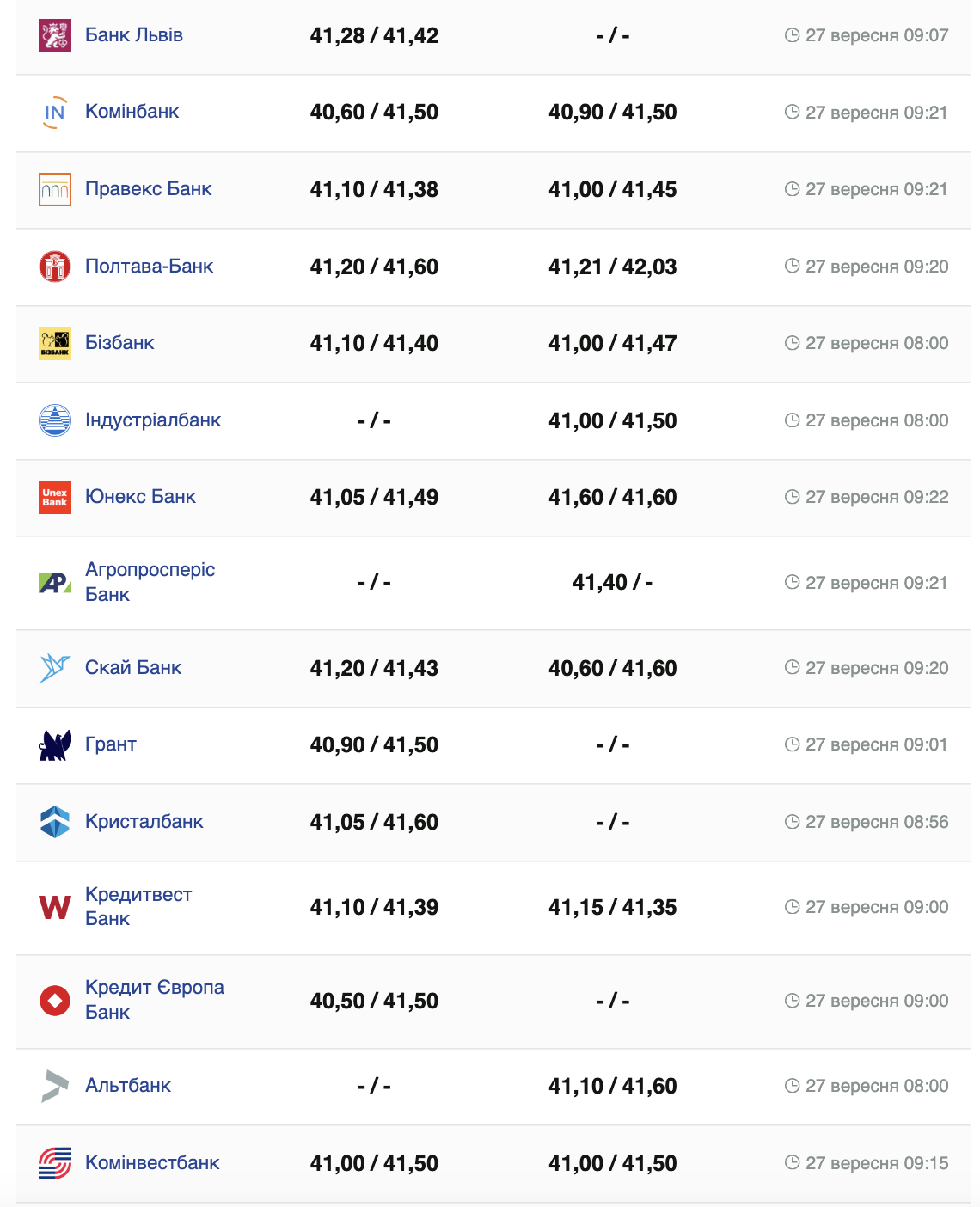Click the Правекс Банк logo icon
The height and width of the screenshot is (1207, 980).
coord(55,190)
